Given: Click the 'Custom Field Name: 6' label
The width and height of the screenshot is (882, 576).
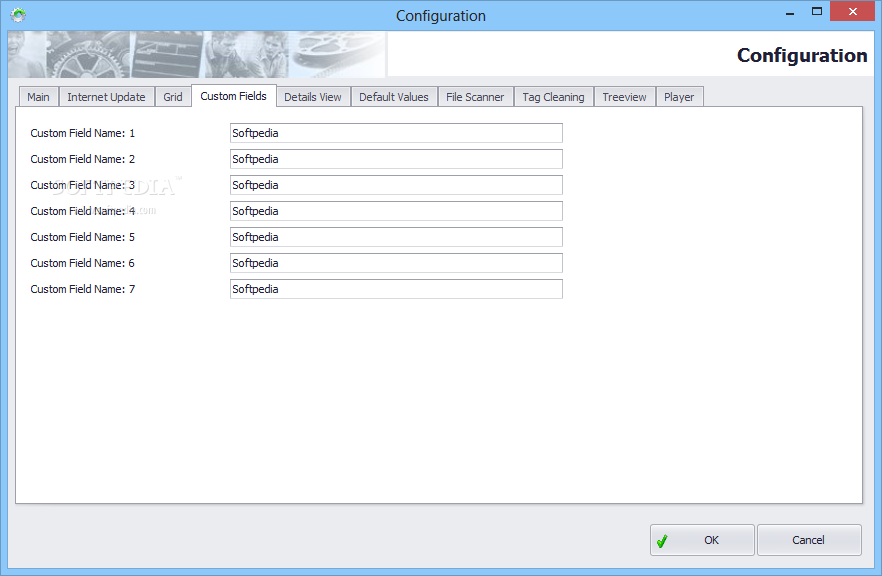Looking at the screenshot, I should point(83,263).
